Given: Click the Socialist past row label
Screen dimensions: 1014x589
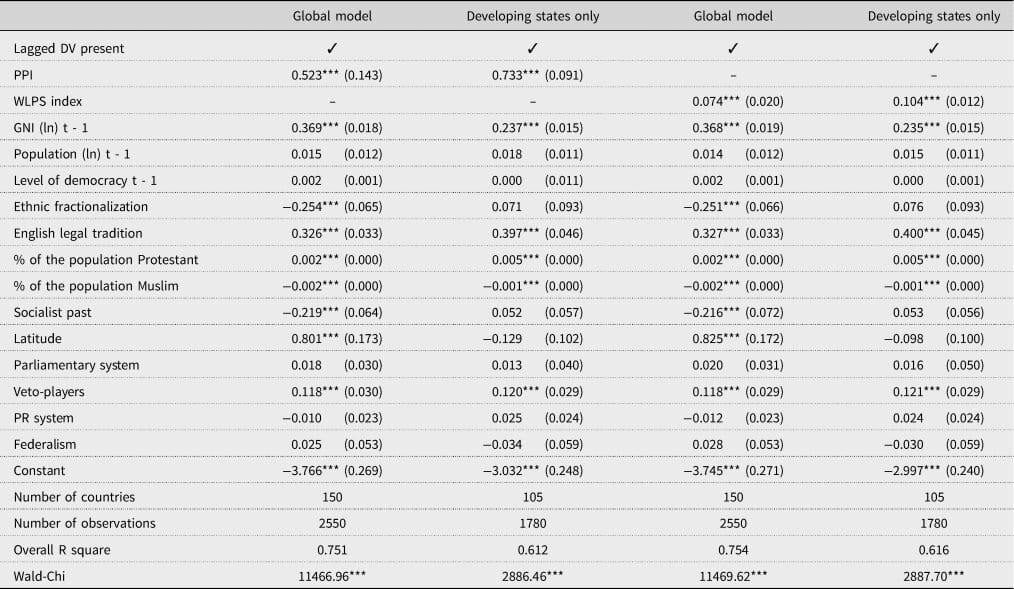Looking at the screenshot, I should click(52, 312).
